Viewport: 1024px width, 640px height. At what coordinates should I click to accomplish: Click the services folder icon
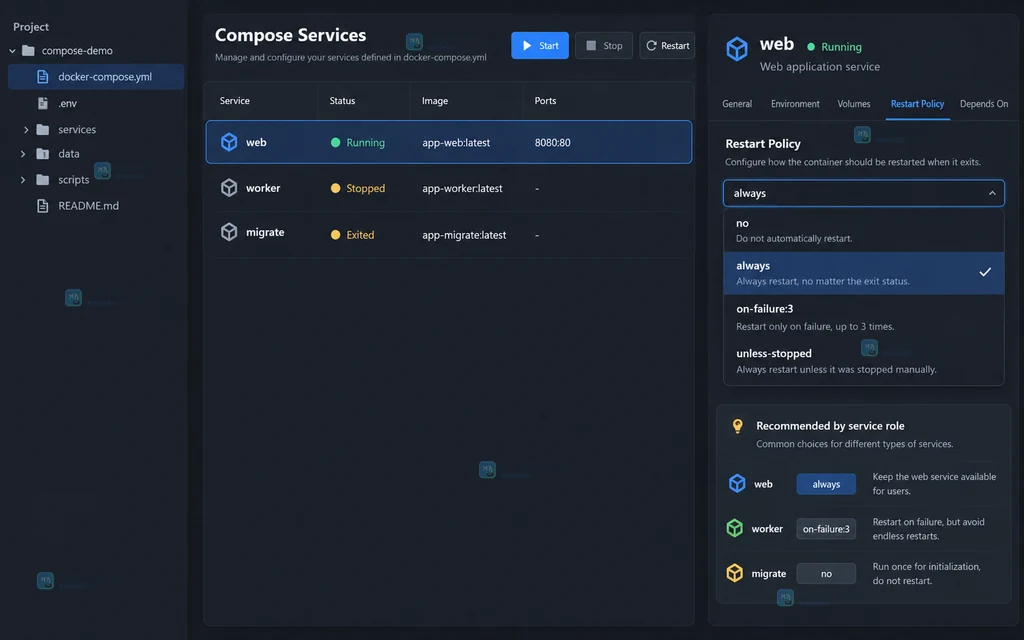coord(42,129)
